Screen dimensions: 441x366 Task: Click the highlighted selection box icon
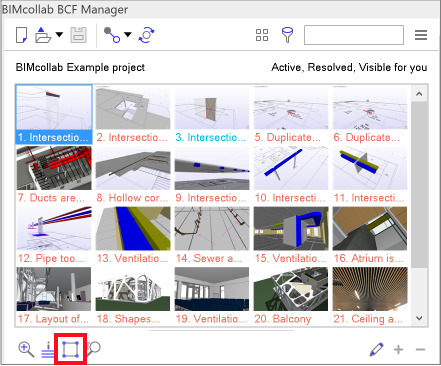click(71, 349)
